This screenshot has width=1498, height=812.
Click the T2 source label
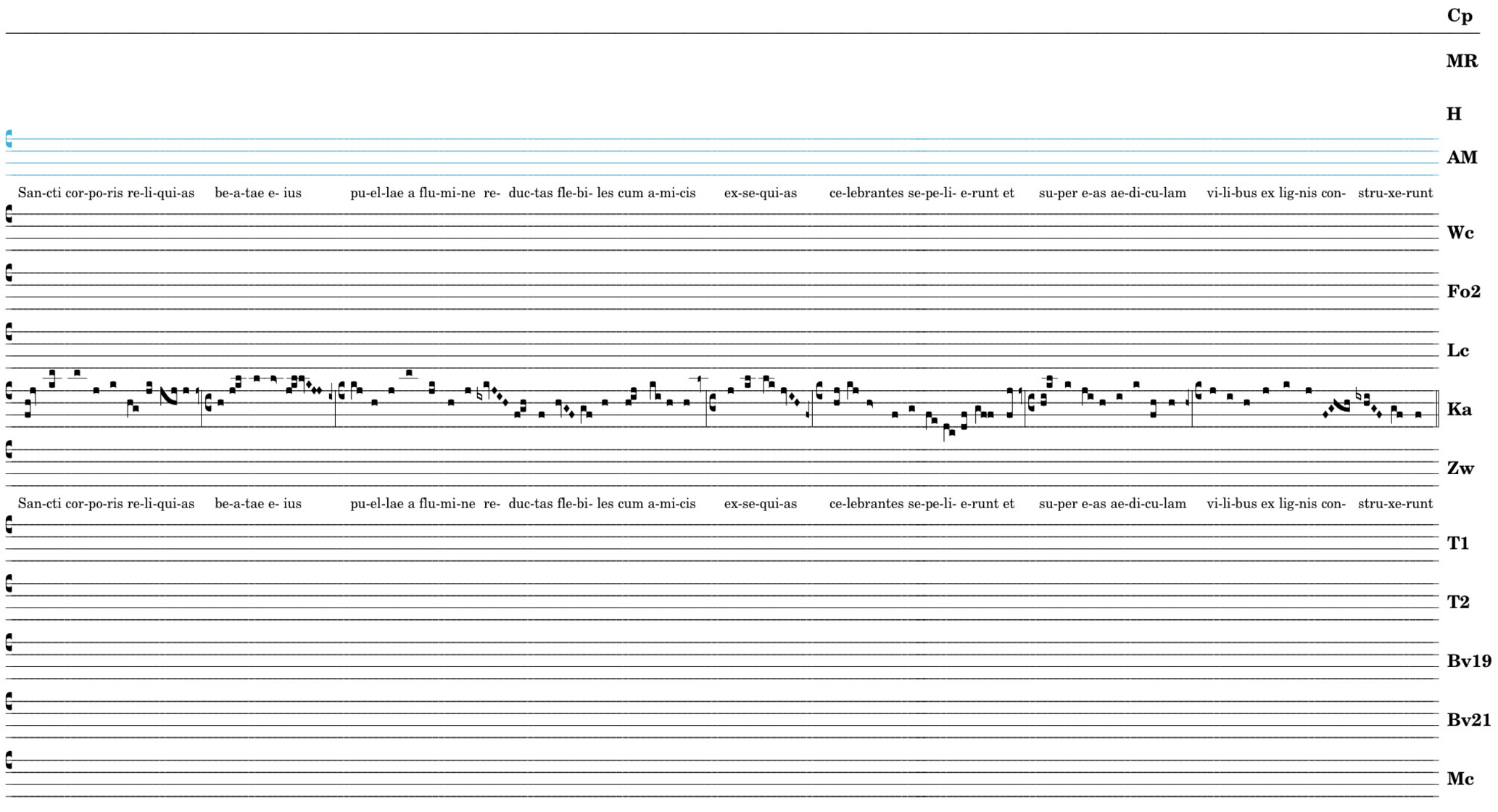pyautogui.click(x=1457, y=602)
